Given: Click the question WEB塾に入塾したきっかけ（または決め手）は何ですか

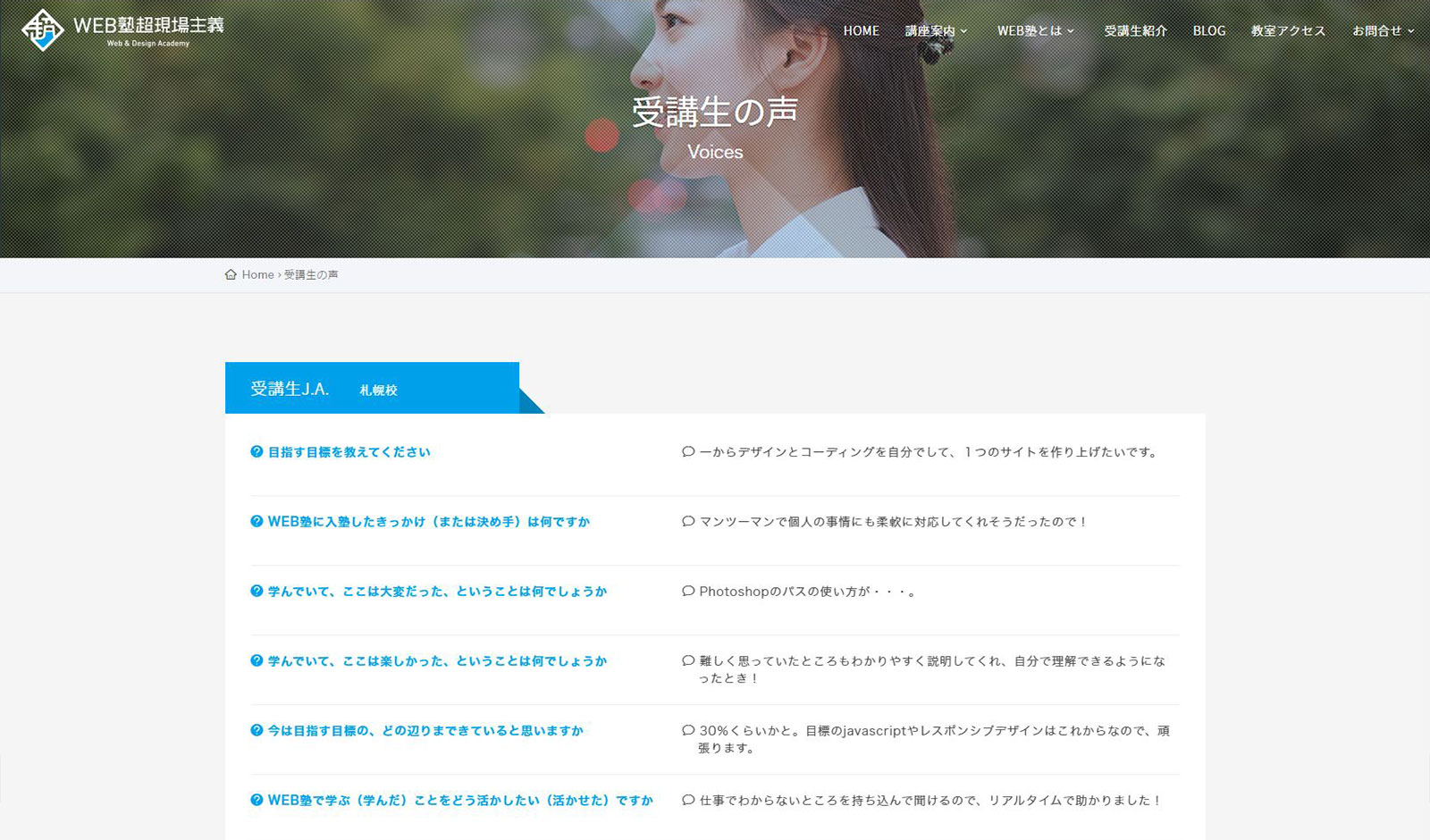Looking at the screenshot, I should (x=429, y=522).
